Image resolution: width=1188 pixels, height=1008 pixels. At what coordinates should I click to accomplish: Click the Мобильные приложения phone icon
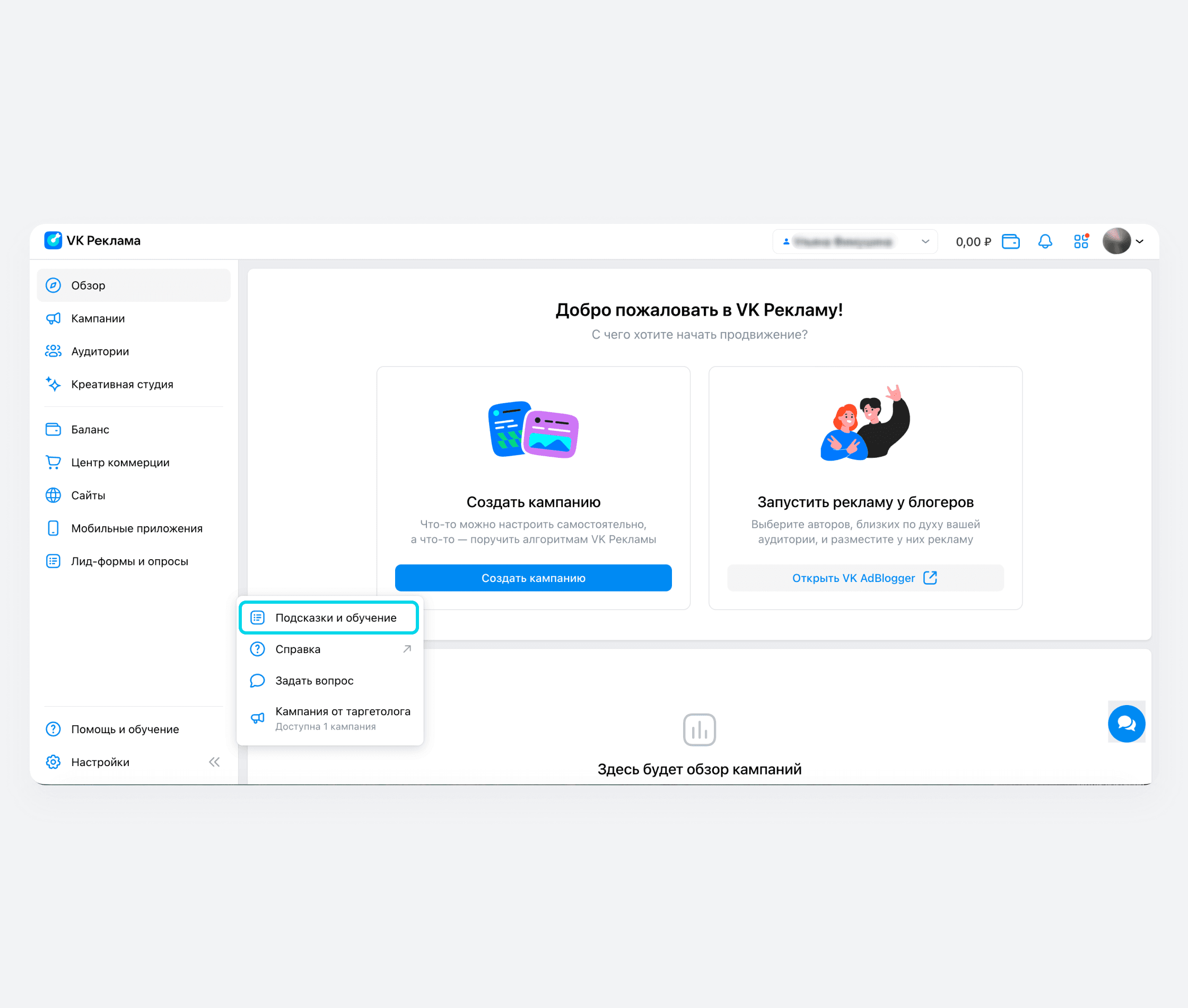point(53,528)
